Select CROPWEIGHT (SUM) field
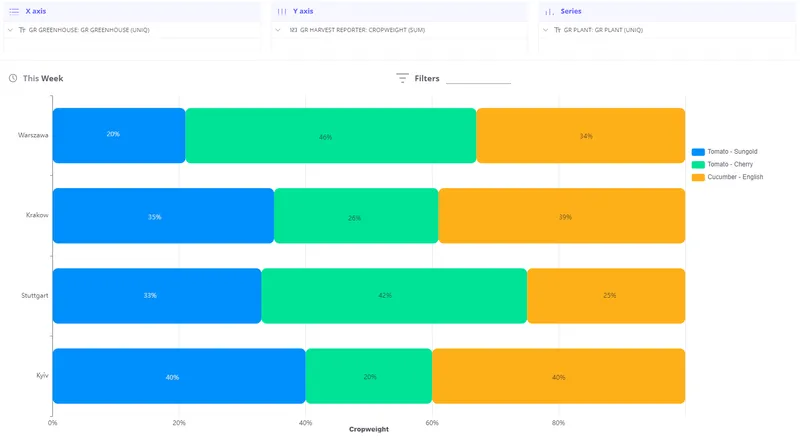This screenshot has width=800, height=444. [362, 30]
